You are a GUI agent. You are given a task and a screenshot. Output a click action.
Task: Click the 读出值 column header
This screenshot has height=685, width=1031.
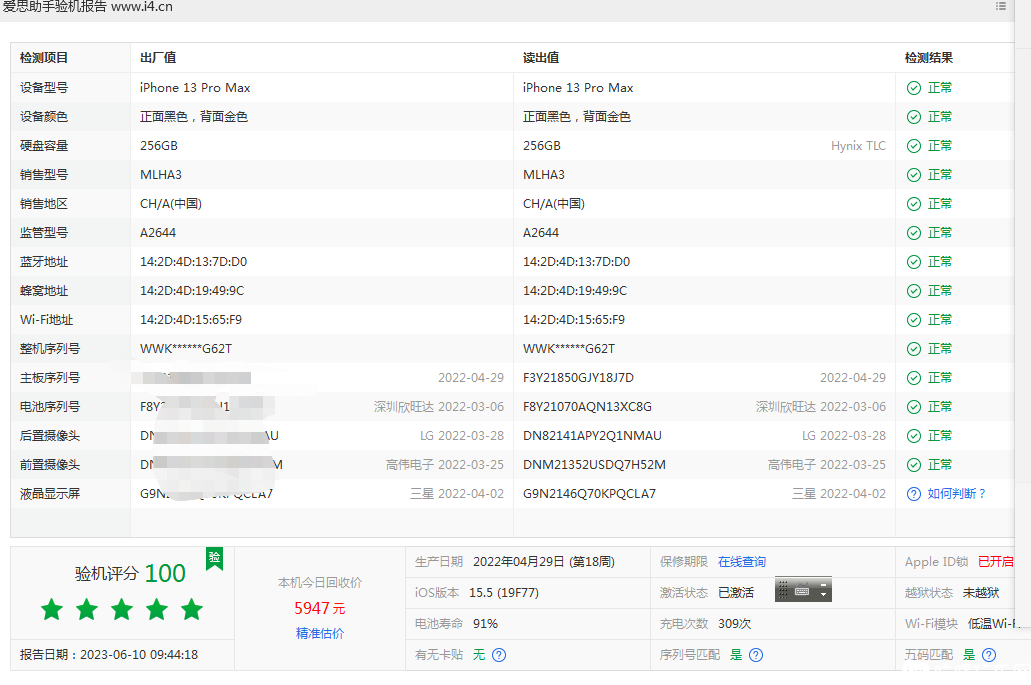[x=541, y=58]
